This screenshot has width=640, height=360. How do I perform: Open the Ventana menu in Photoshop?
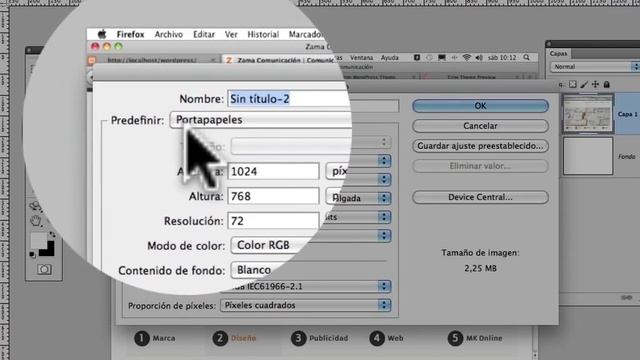(361, 58)
